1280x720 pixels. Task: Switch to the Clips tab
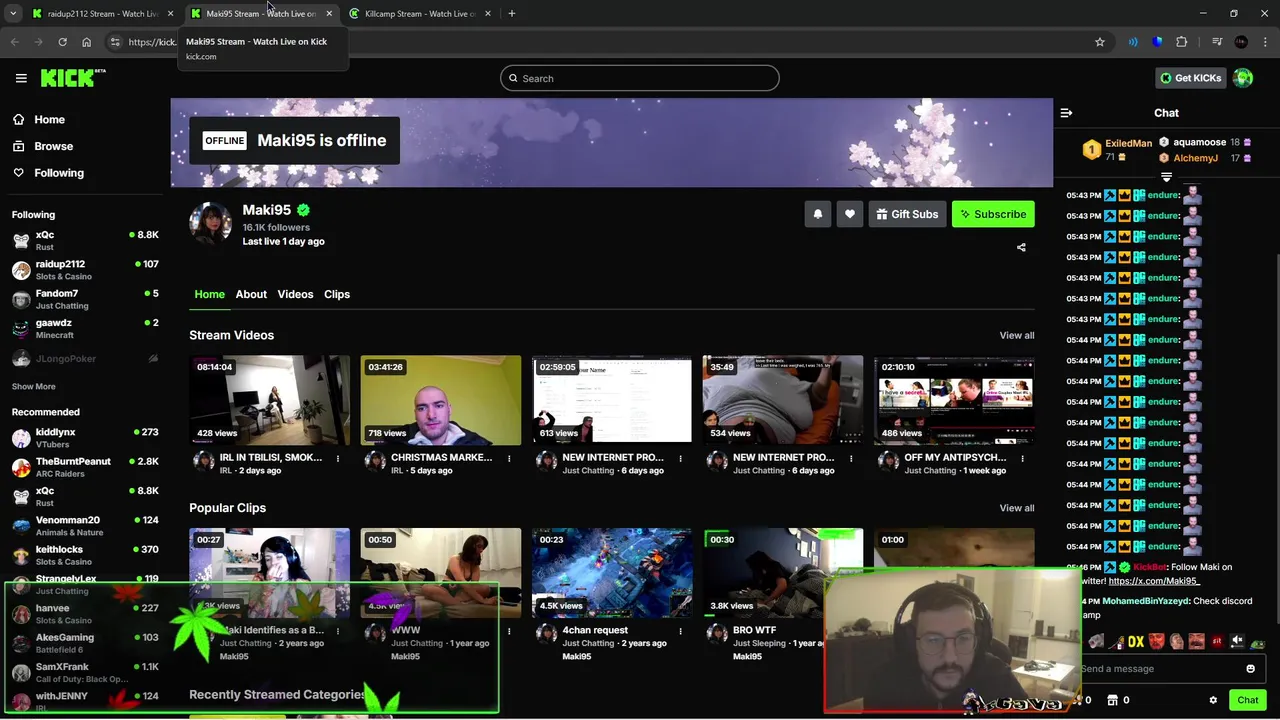pyautogui.click(x=337, y=294)
